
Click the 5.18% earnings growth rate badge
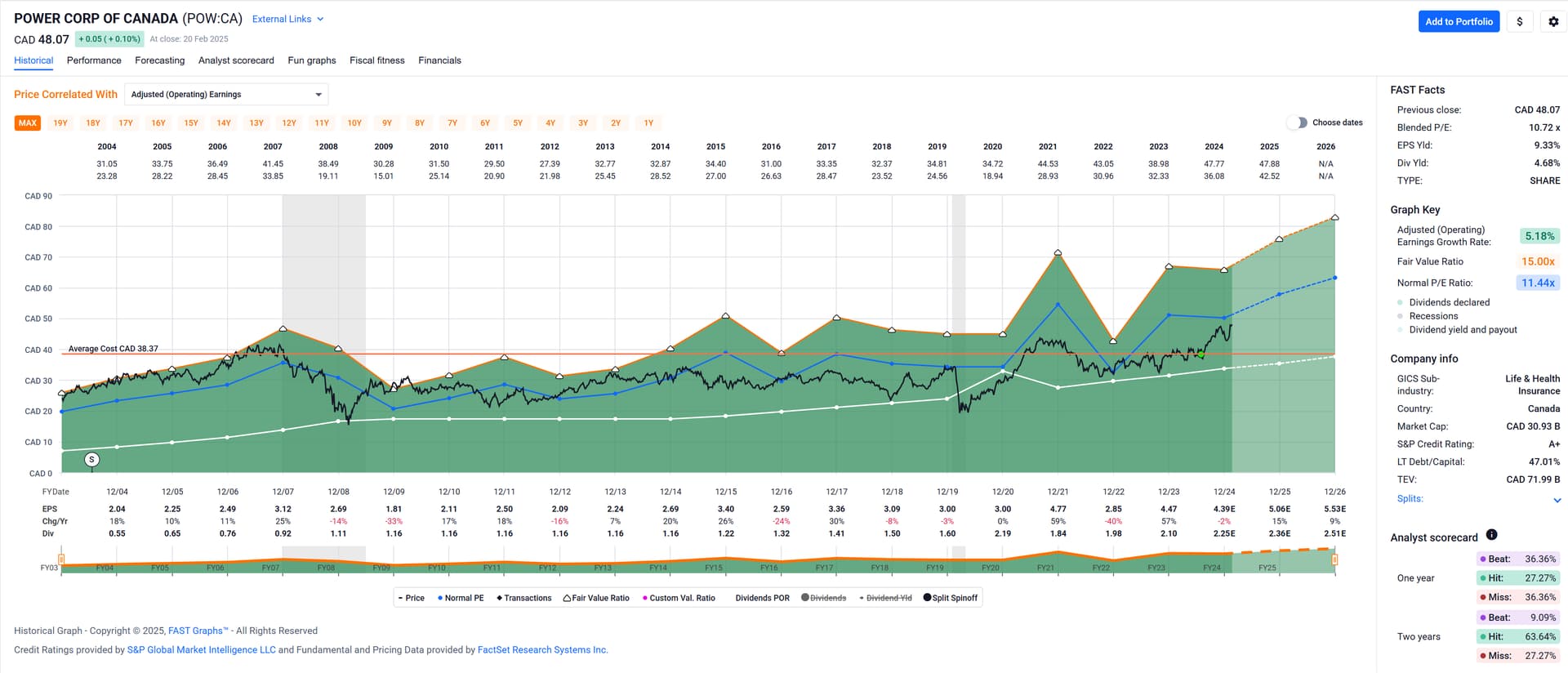1539,236
